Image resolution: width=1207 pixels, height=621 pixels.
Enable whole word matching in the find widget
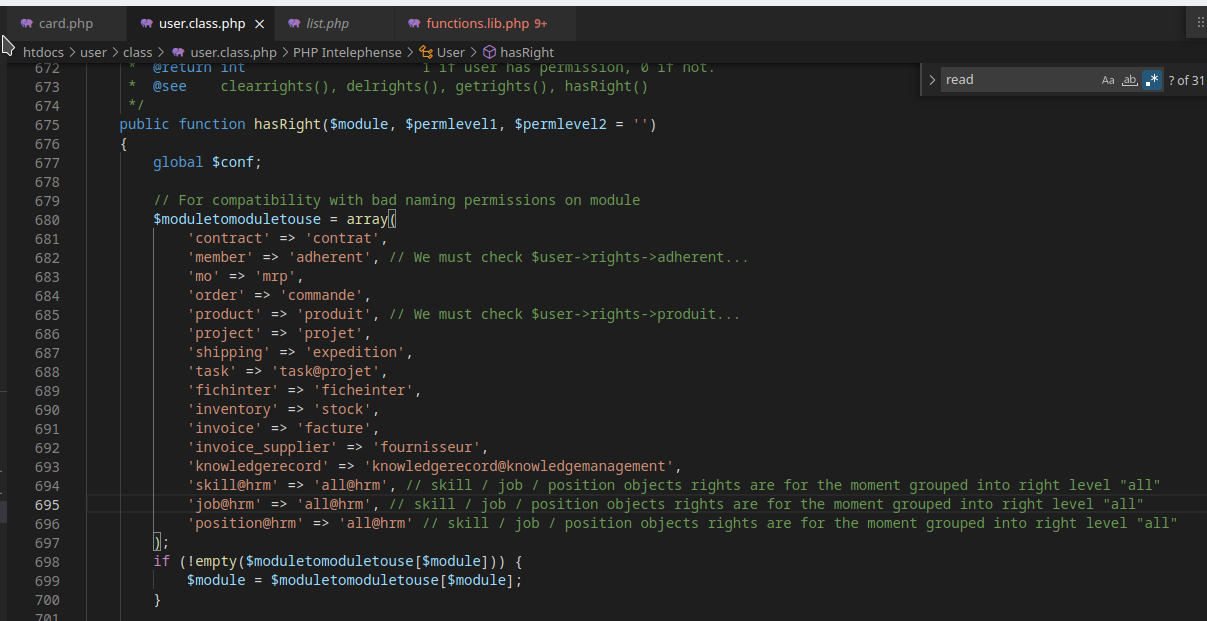(1130, 80)
